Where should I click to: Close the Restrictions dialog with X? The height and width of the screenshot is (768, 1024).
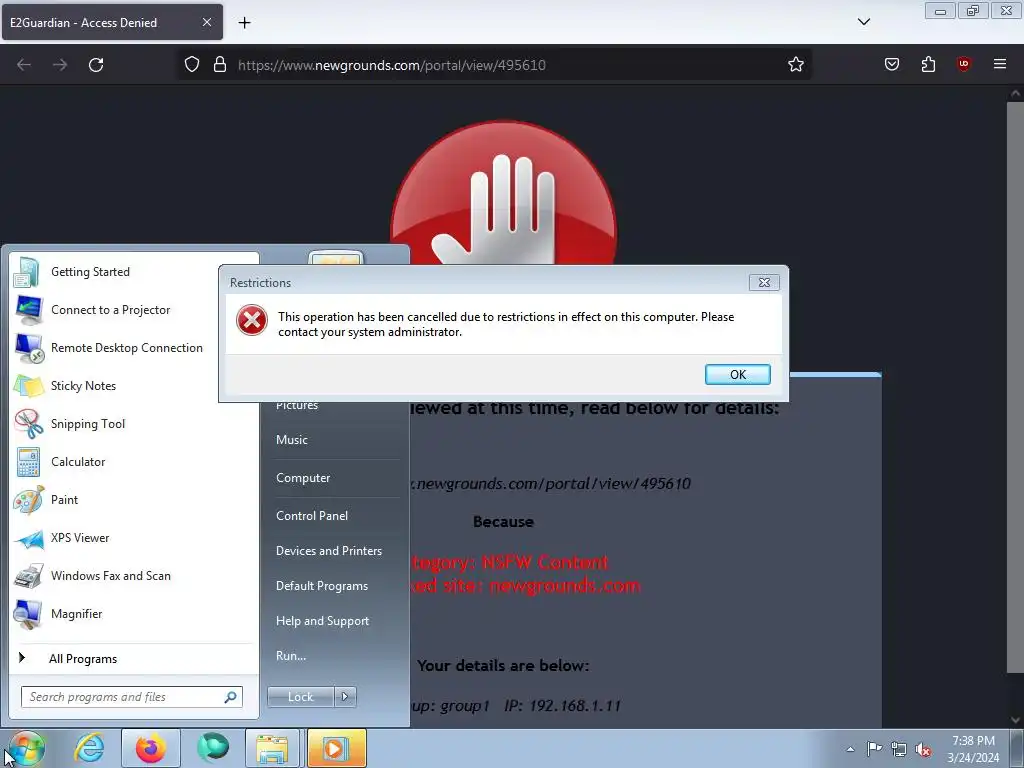click(x=764, y=282)
